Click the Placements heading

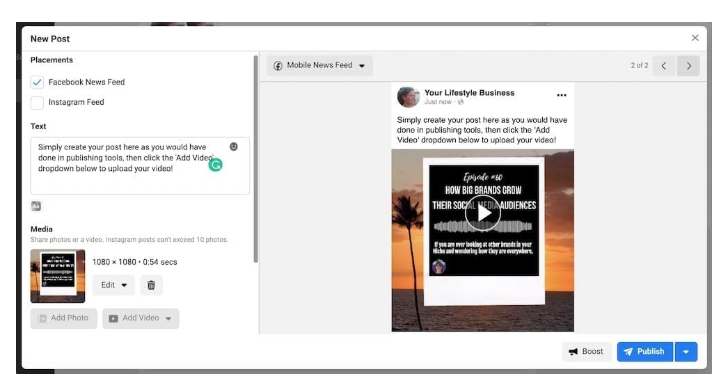[x=52, y=60]
